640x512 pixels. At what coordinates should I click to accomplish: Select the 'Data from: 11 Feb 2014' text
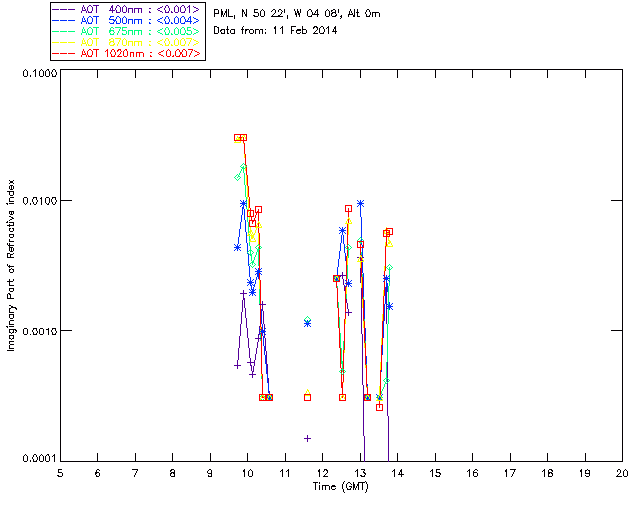point(275,30)
